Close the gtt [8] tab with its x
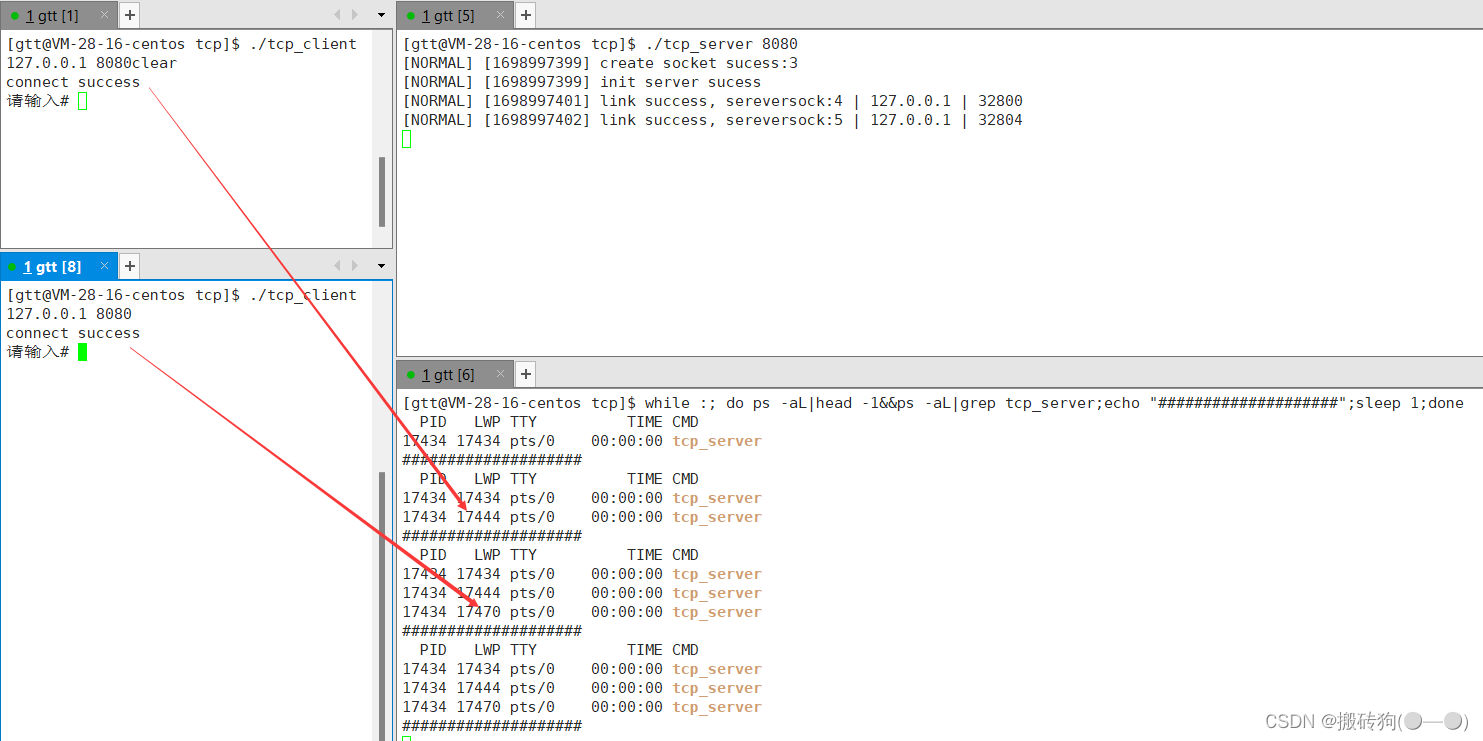The width and height of the screenshot is (1483, 741). (x=104, y=266)
